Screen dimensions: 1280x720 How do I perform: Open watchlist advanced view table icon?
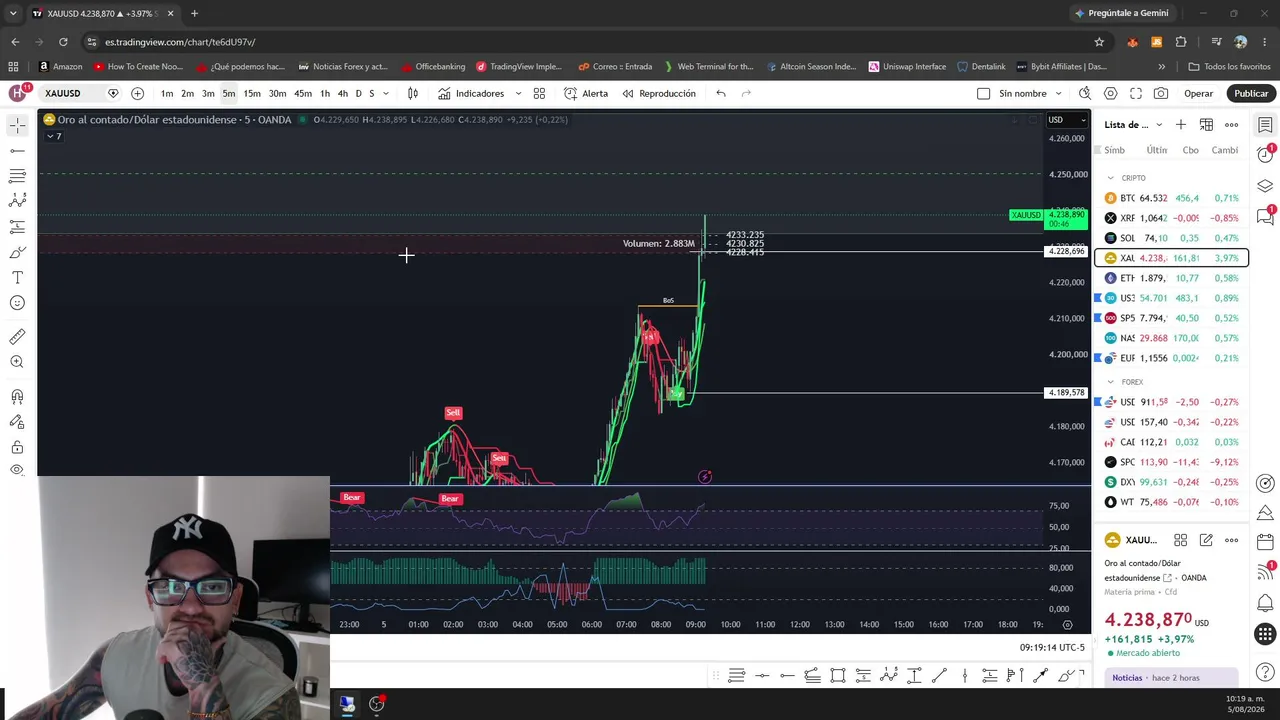point(1206,125)
